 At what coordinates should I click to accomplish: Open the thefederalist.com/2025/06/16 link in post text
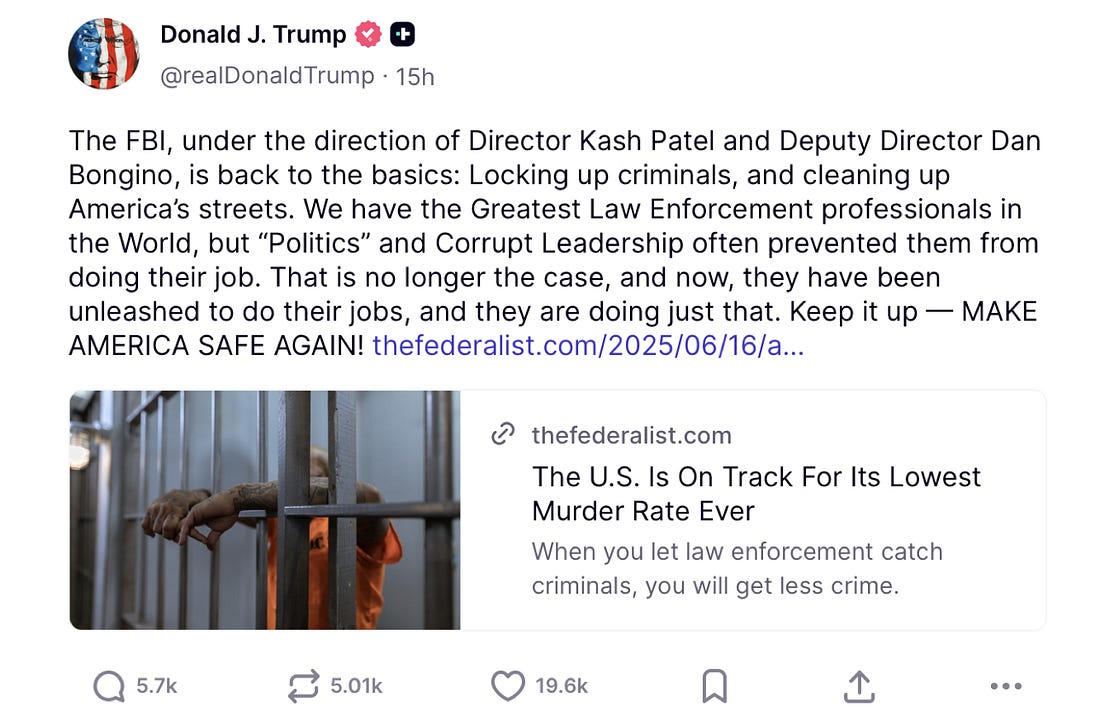(587, 347)
